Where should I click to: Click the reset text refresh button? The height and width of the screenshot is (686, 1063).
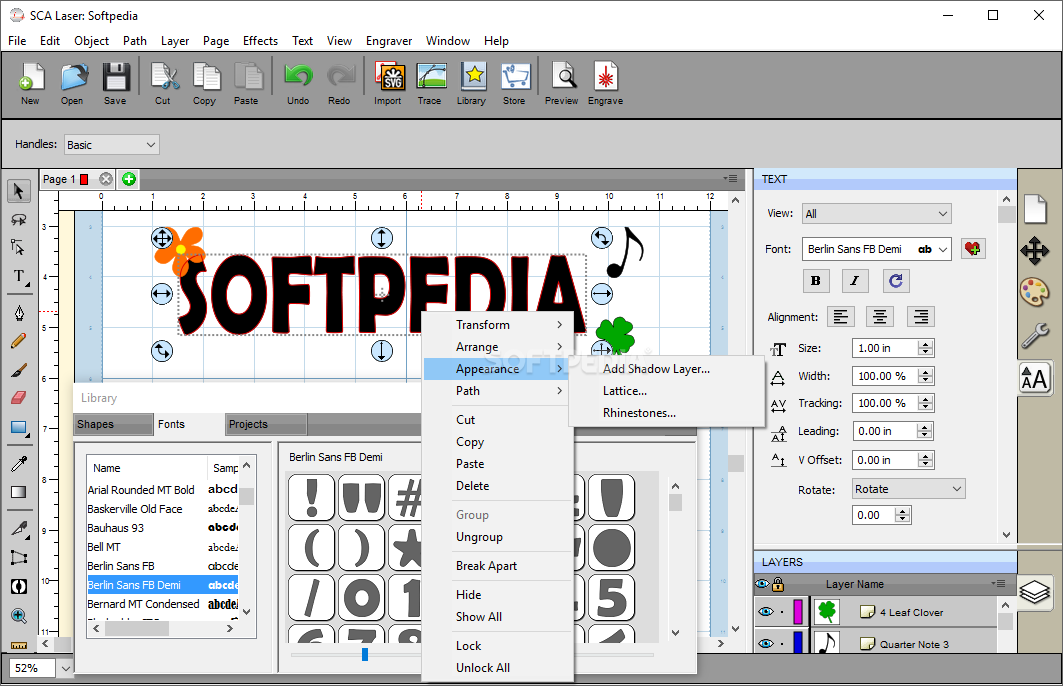[x=896, y=281]
